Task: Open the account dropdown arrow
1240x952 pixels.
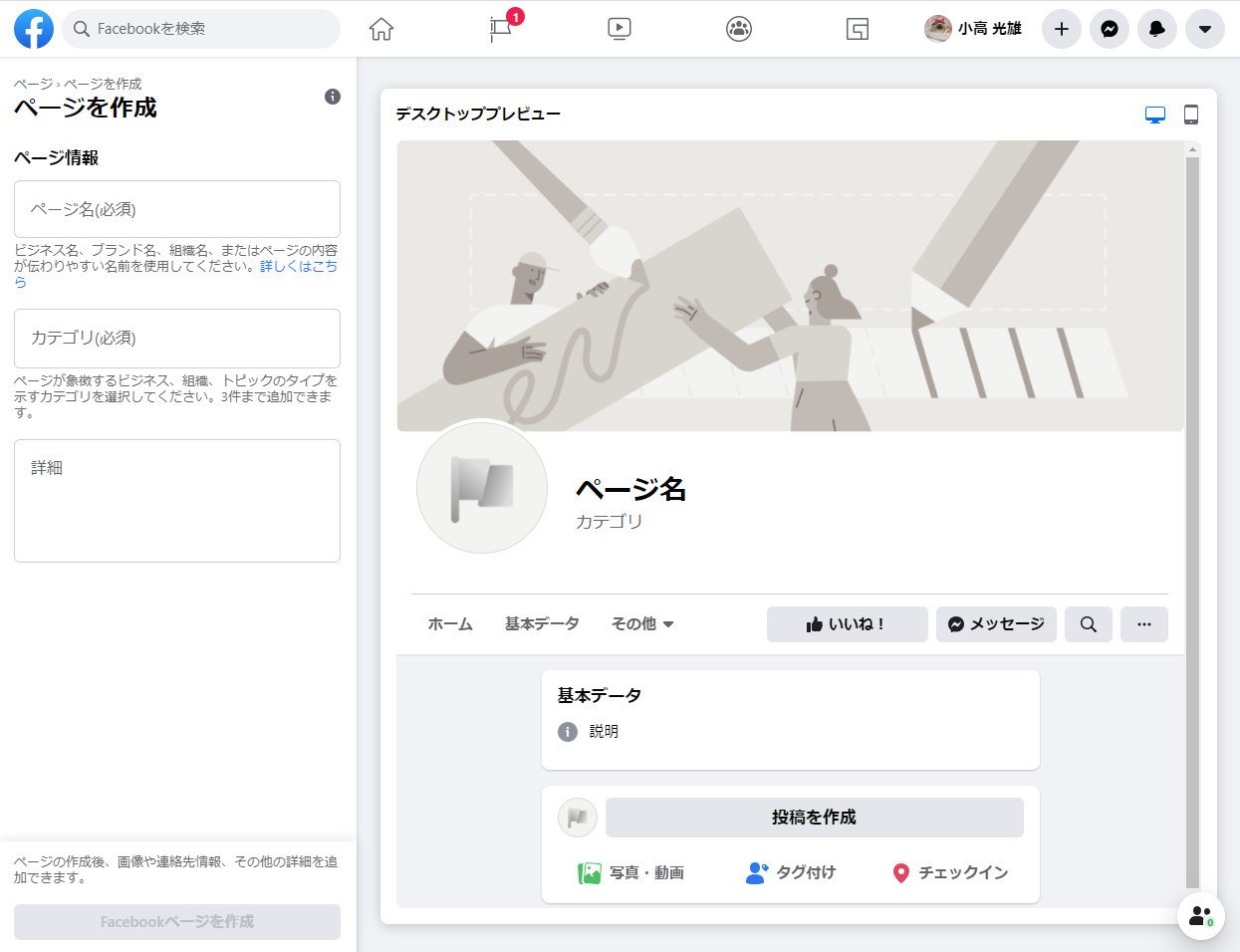Action: click(x=1205, y=29)
